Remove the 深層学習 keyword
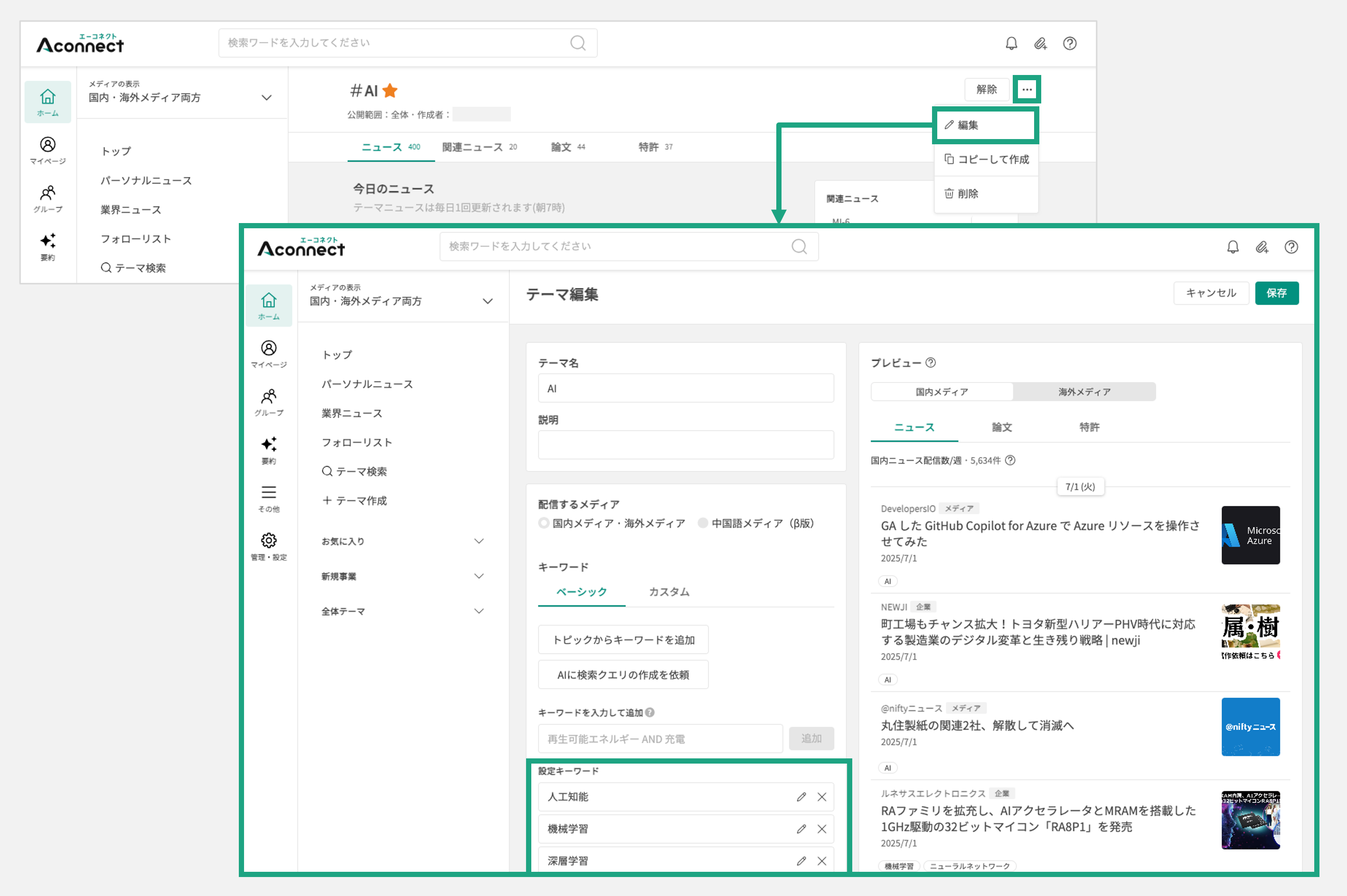1347x896 pixels. [821, 860]
